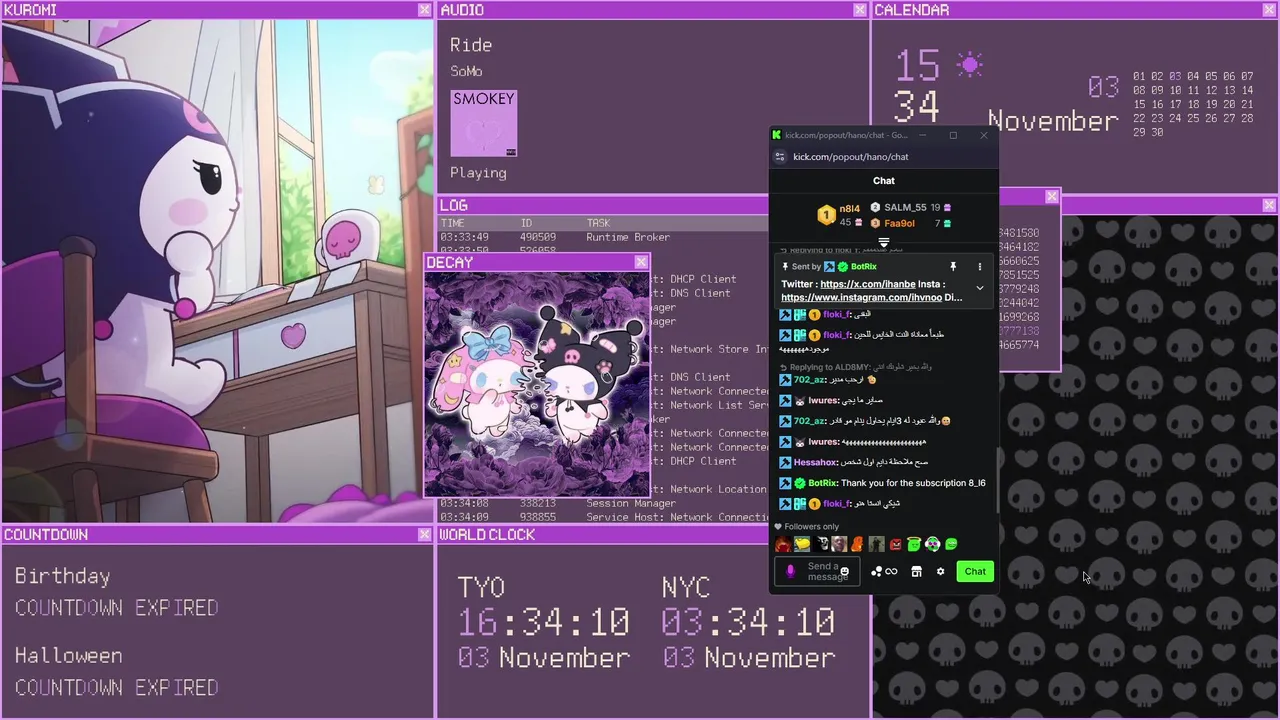Click gift icon beside Faa9ol's 7
Image resolution: width=1280 pixels, height=720 pixels.
[947, 223]
